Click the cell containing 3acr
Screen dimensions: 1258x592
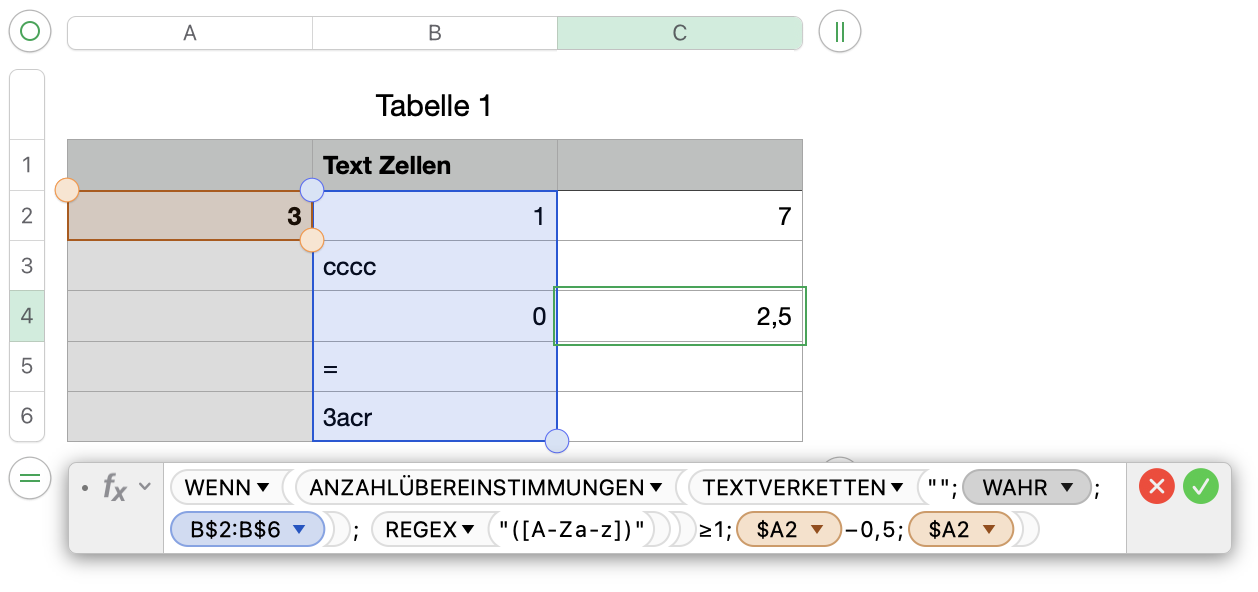(435, 417)
